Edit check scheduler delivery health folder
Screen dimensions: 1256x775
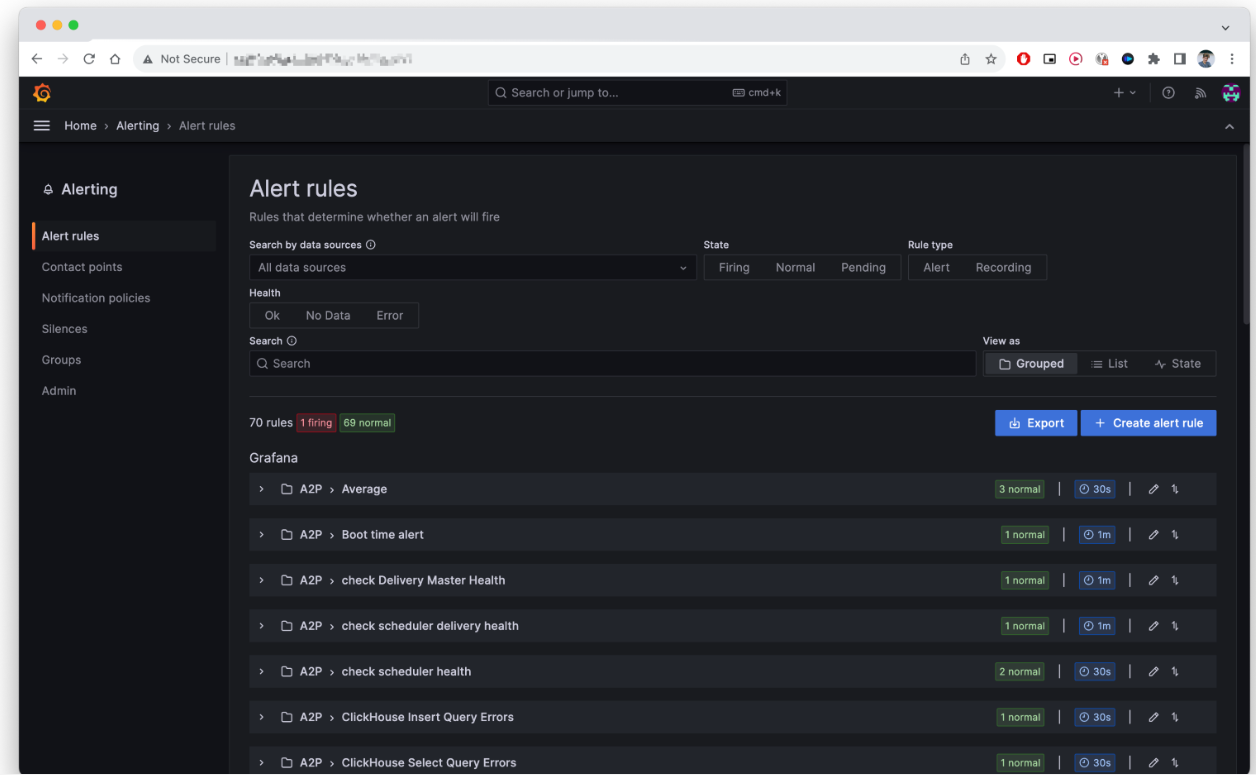pyautogui.click(x=1153, y=626)
